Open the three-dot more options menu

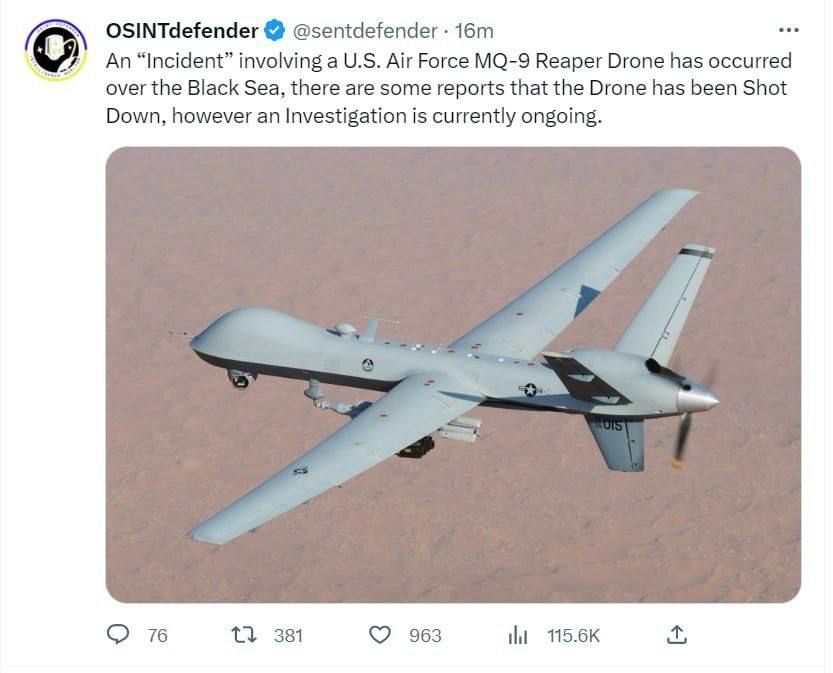click(788, 30)
